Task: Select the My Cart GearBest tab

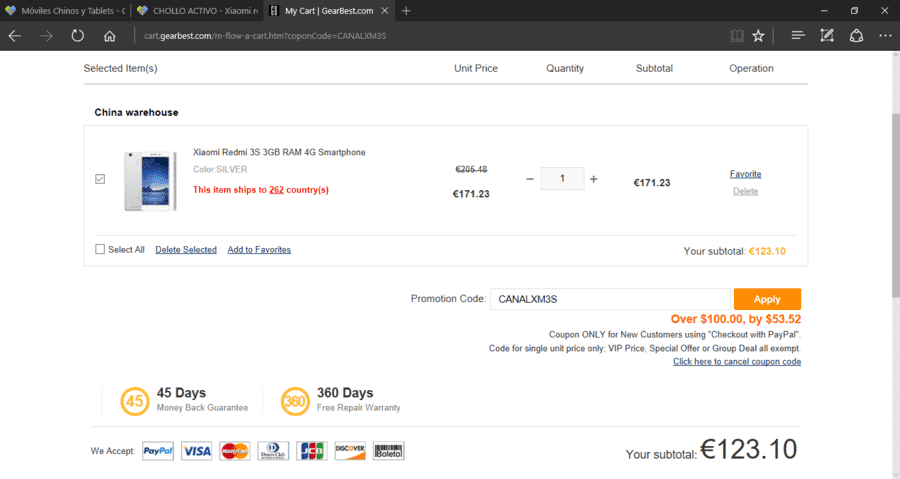Action: click(x=329, y=10)
